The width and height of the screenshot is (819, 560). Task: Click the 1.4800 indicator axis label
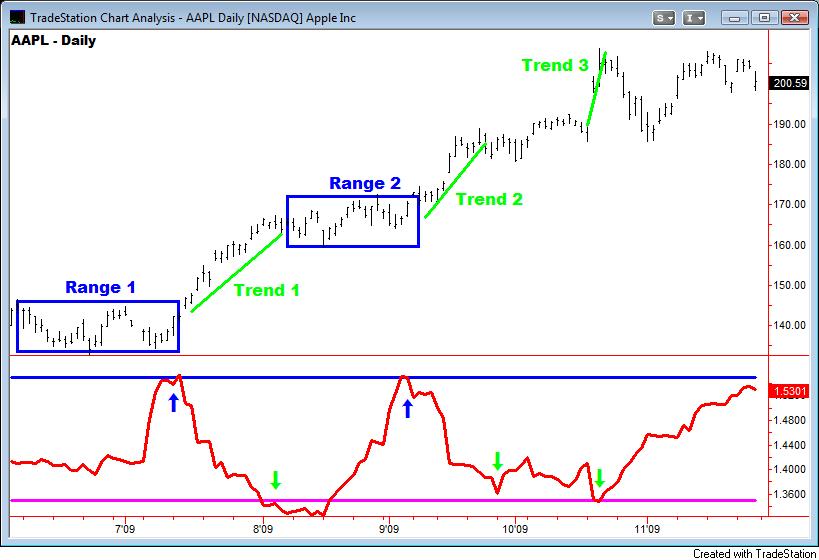coord(790,420)
